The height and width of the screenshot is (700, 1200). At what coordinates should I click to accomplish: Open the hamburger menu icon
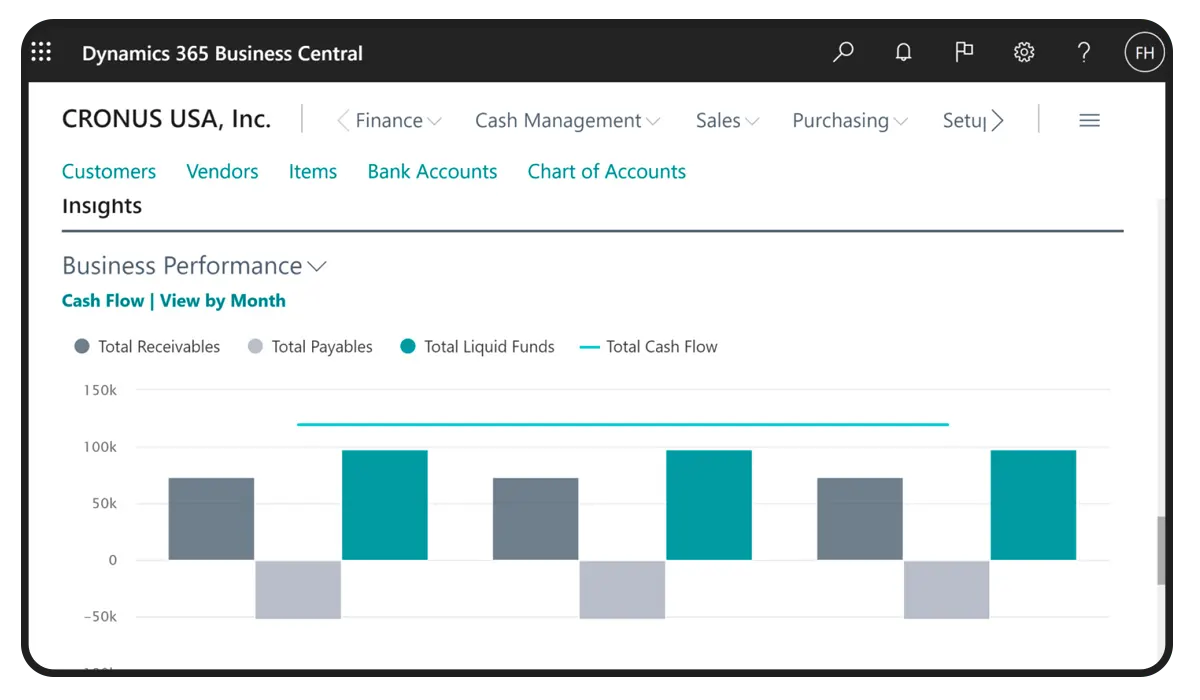[x=1090, y=121]
